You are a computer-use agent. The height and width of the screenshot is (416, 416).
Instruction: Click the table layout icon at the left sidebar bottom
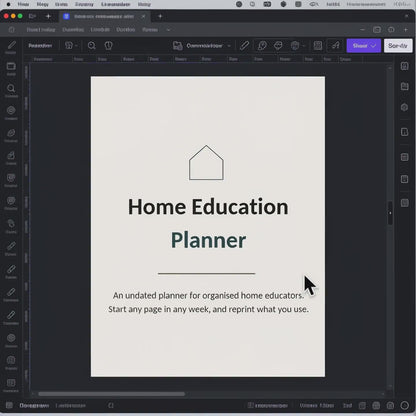tap(11, 383)
